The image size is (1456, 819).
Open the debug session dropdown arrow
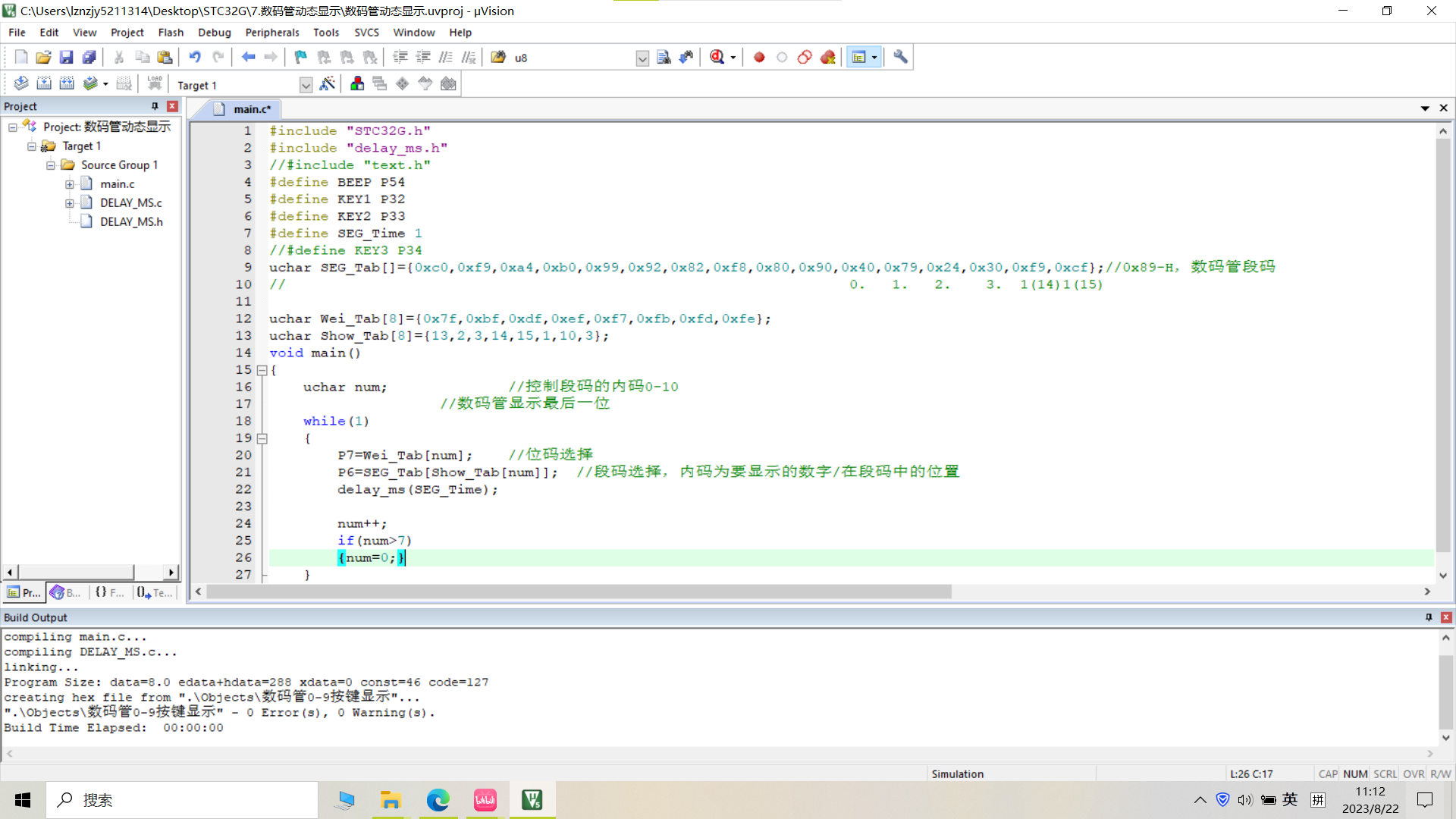pos(733,58)
